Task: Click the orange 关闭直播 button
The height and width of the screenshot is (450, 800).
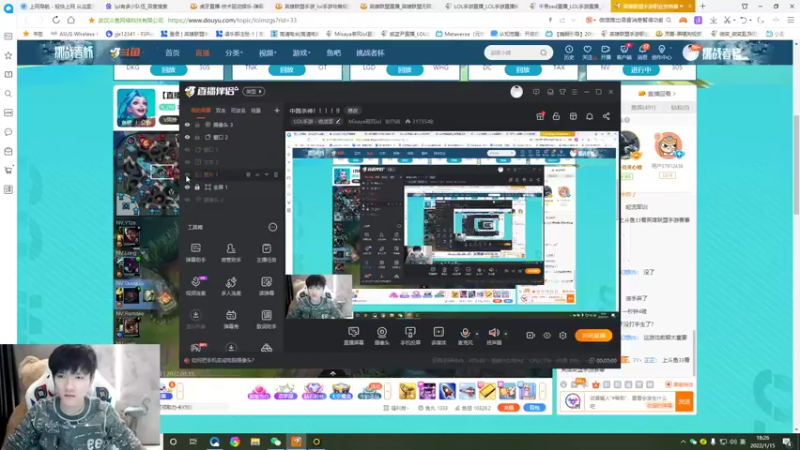Action: [593, 335]
